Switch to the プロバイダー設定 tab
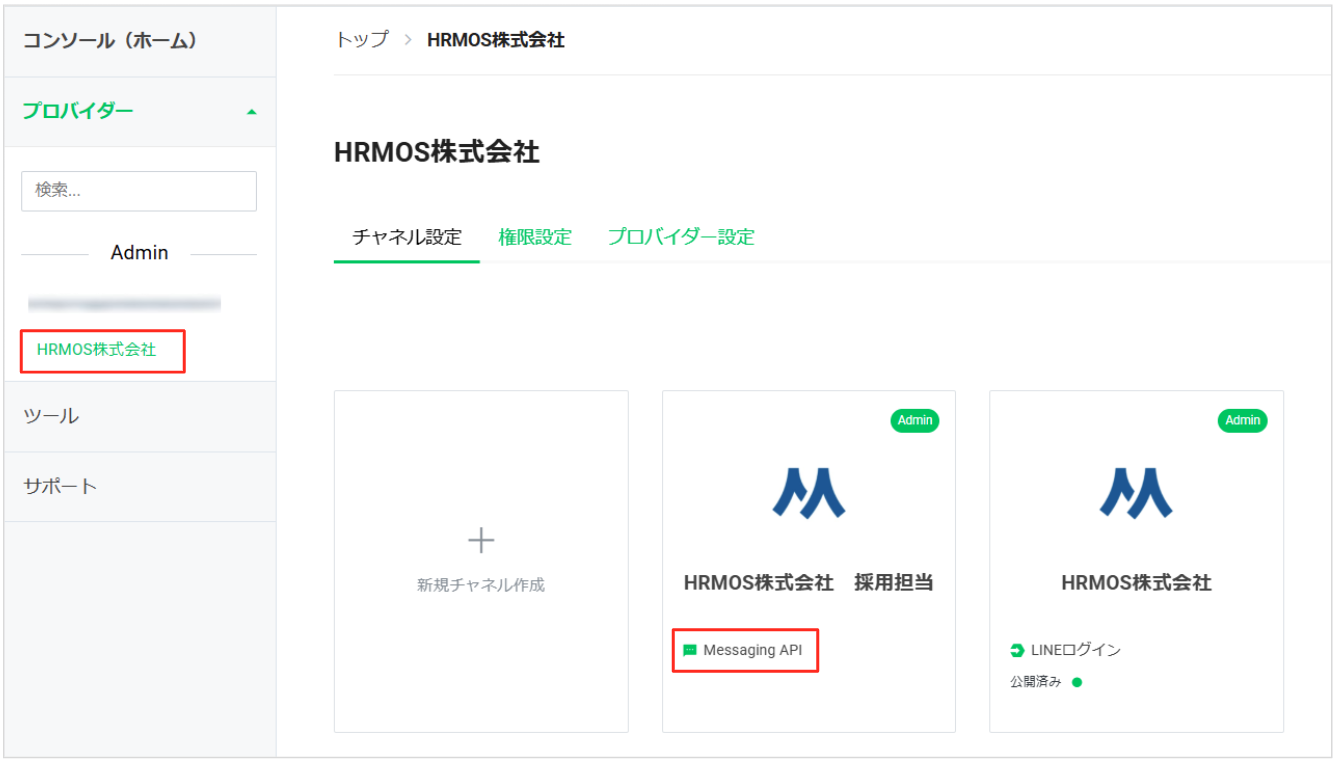 coord(681,238)
